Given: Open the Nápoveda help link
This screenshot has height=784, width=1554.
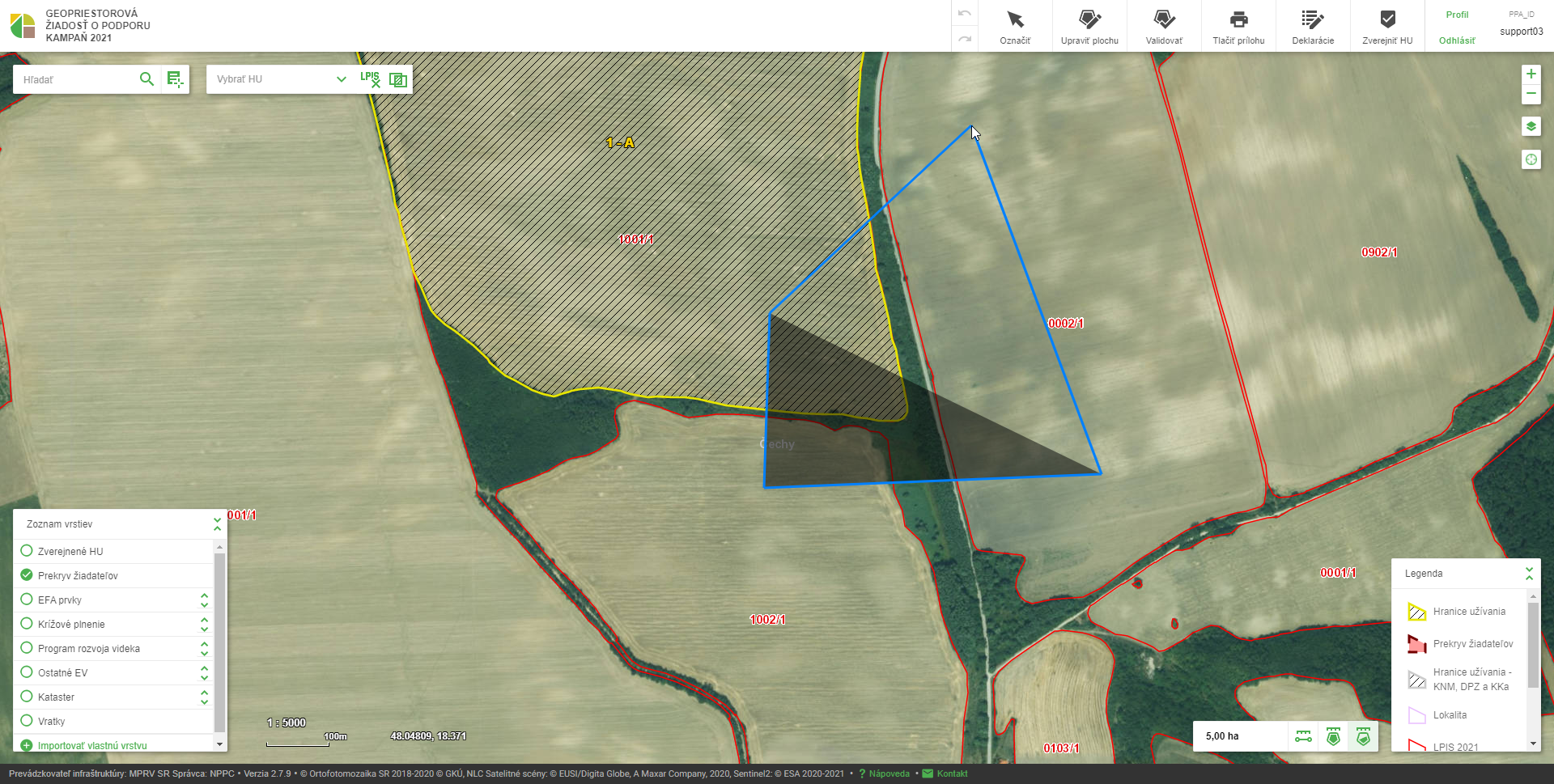Looking at the screenshot, I should (x=889, y=773).
